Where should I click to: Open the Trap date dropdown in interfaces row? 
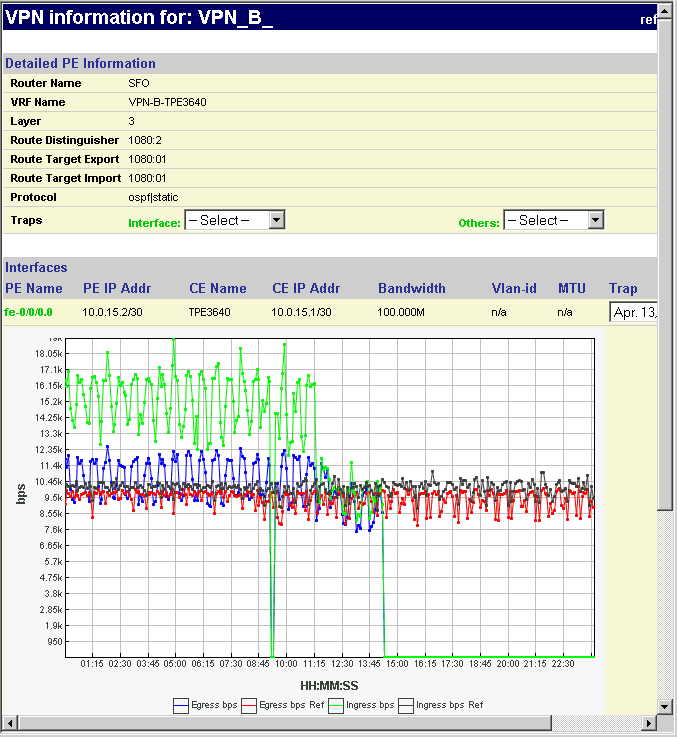[x=632, y=313]
